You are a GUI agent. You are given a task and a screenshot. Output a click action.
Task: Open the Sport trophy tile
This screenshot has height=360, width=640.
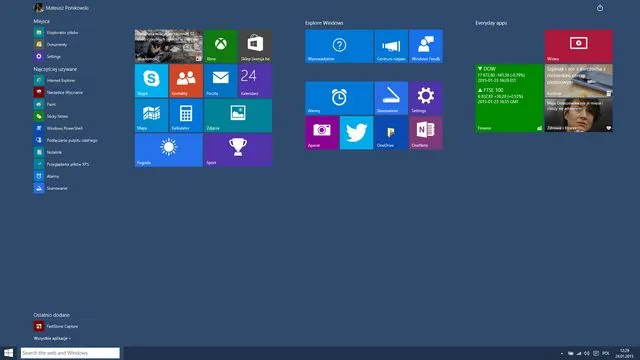pos(238,150)
